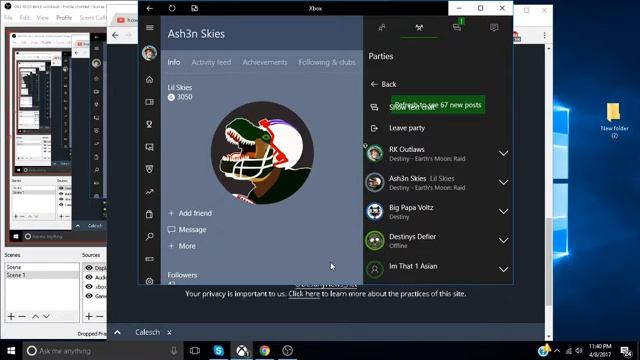Open Connection icon in Xbox sidebar
This screenshot has width=640, height=360.
coord(149,259)
